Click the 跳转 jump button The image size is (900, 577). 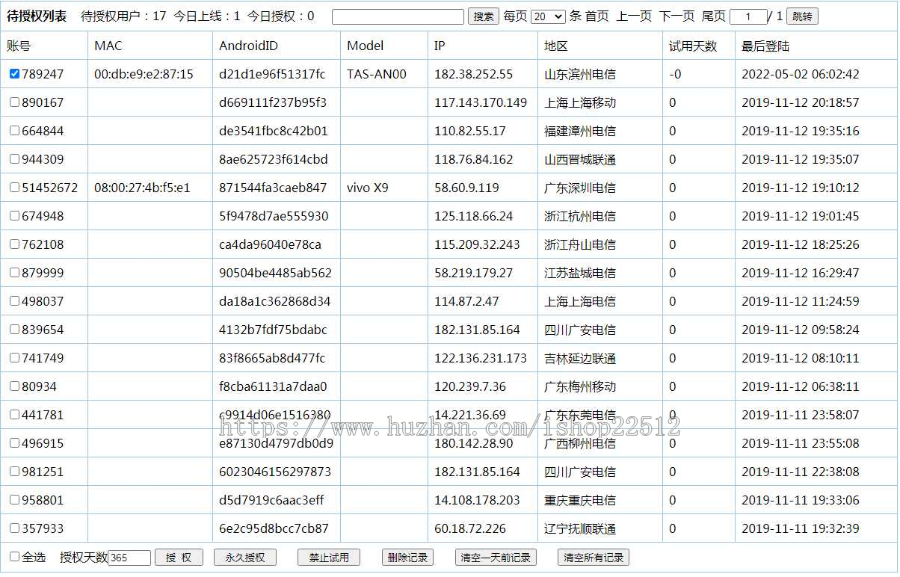pos(802,17)
